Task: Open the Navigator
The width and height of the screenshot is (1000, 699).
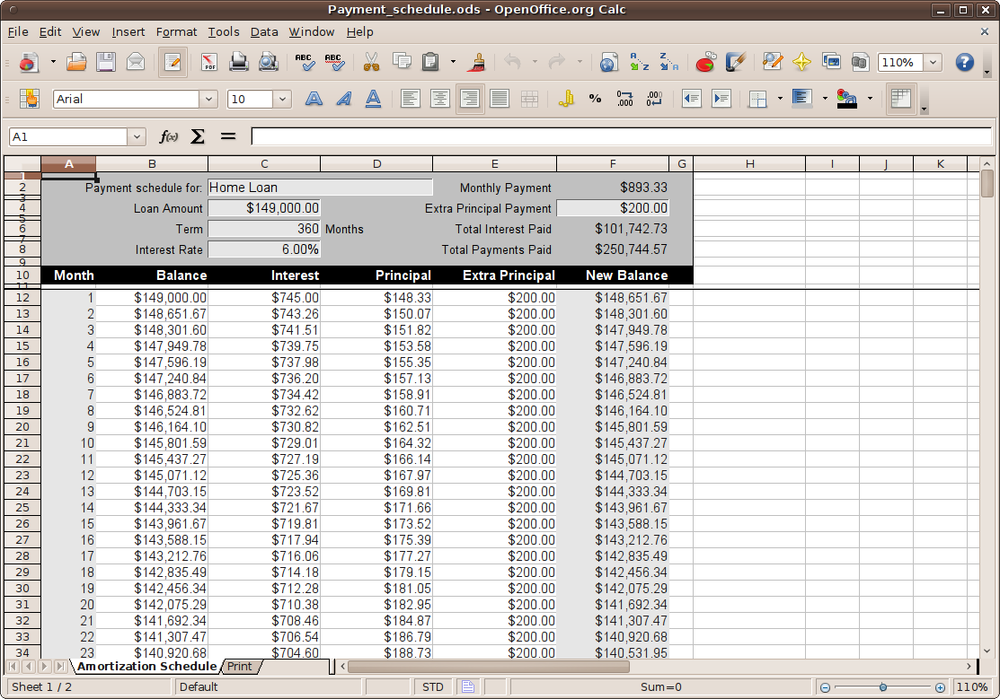Action: coord(800,62)
